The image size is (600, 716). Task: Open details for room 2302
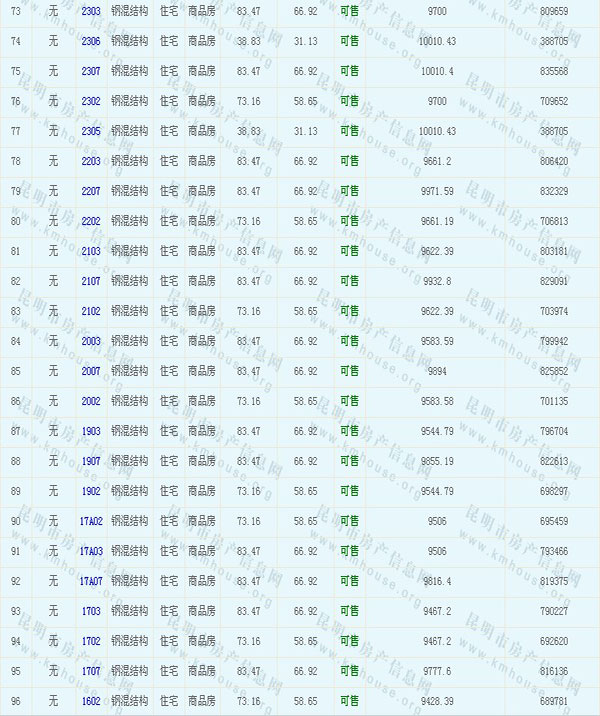coord(91,101)
